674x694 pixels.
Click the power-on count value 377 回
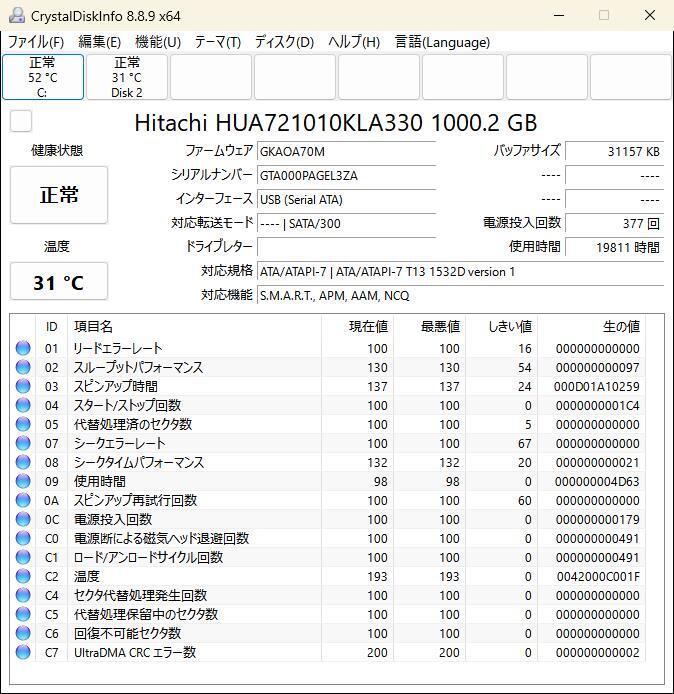point(615,223)
